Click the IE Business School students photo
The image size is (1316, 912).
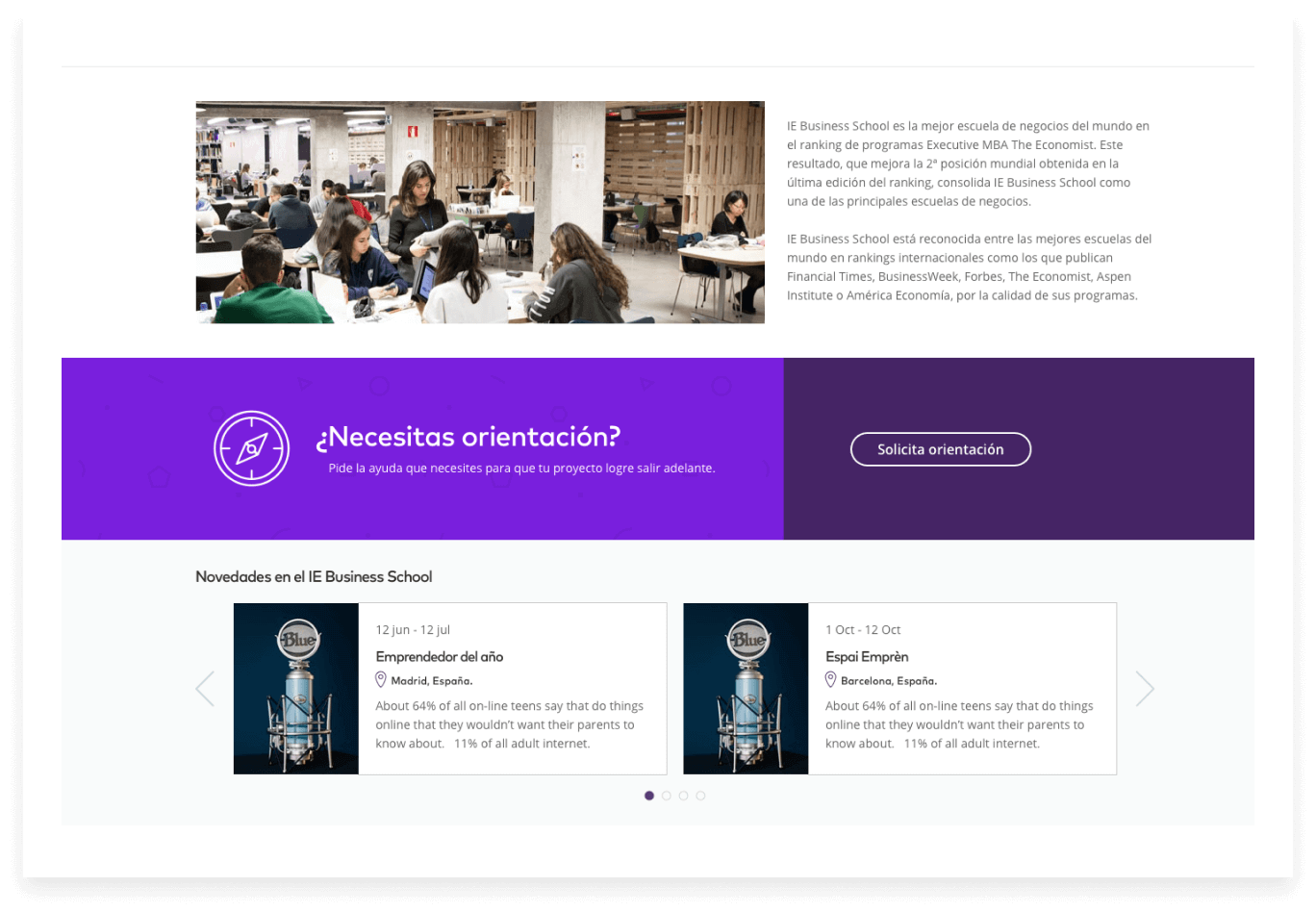click(x=480, y=212)
